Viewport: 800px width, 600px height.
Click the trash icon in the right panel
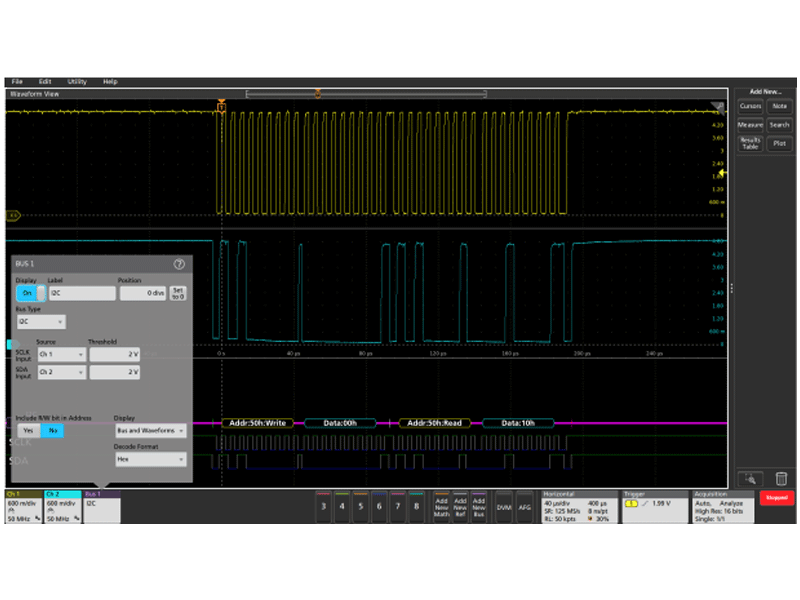[780, 478]
